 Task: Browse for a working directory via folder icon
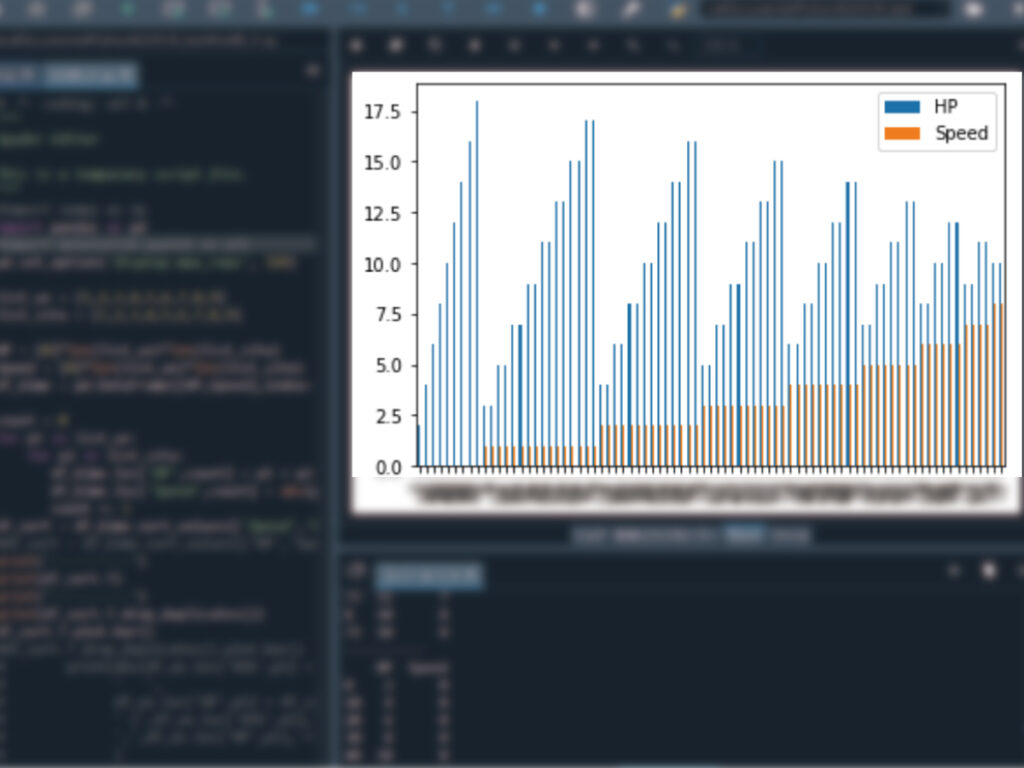click(973, 9)
